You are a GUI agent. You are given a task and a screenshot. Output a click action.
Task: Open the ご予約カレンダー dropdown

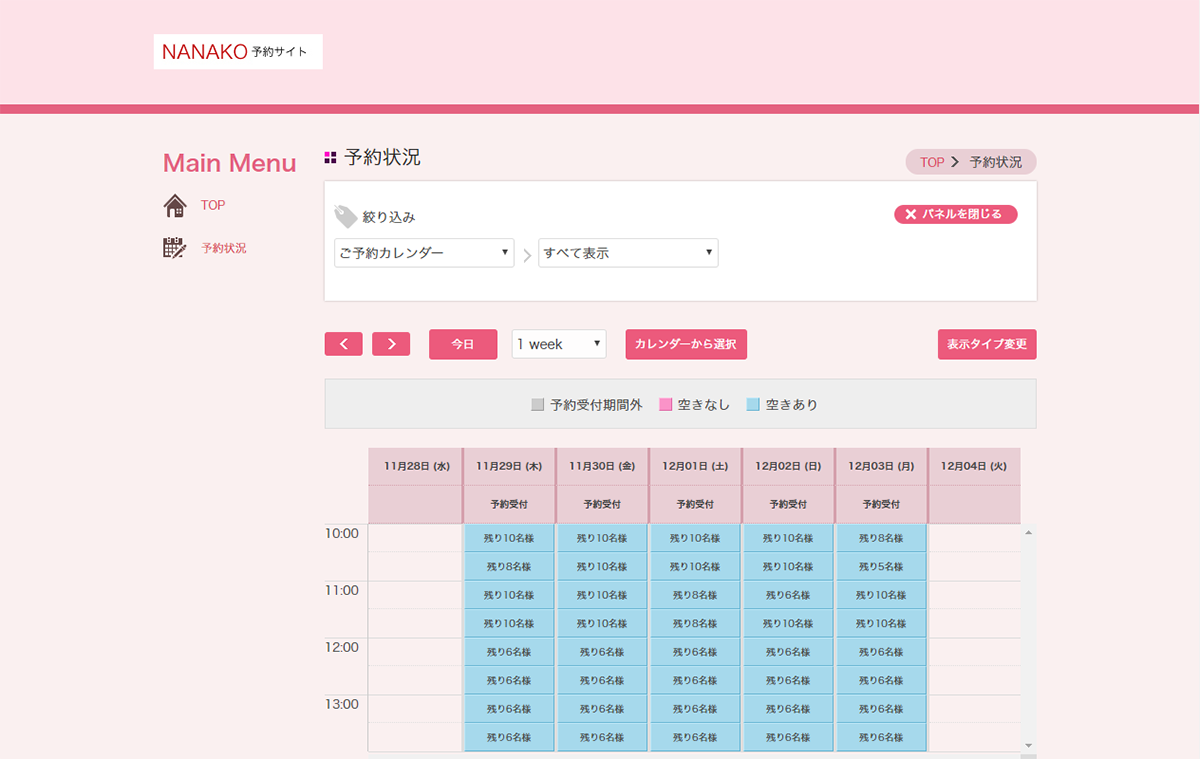(x=424, y=253)
